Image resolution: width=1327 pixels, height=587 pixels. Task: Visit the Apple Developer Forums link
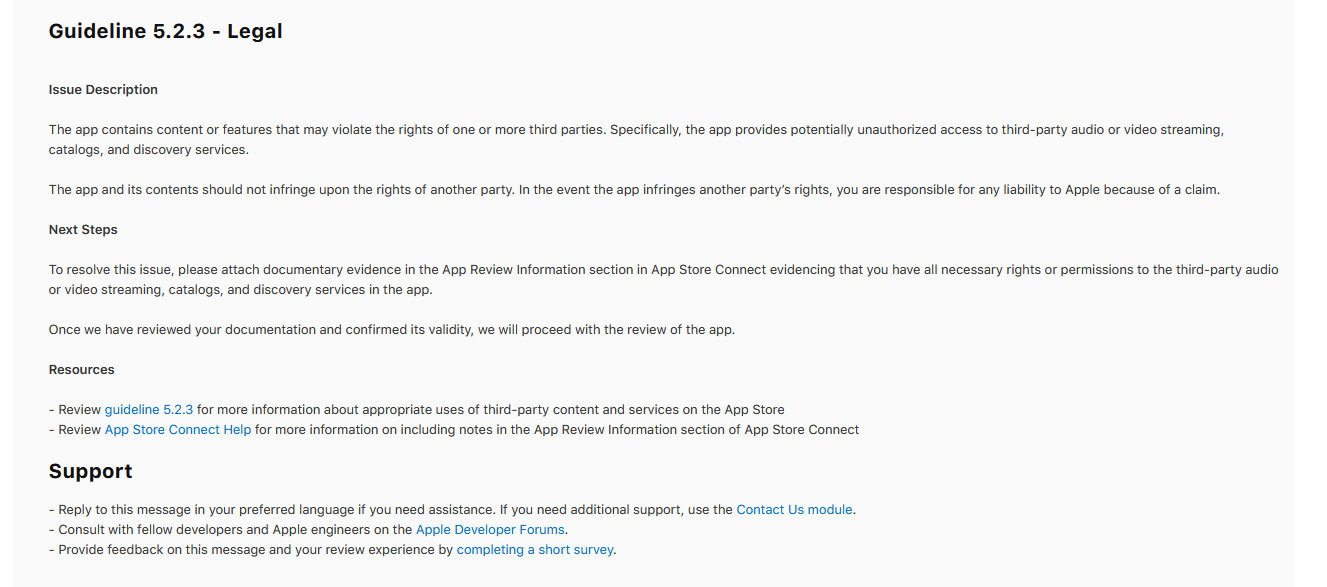(x=490, y=530)
